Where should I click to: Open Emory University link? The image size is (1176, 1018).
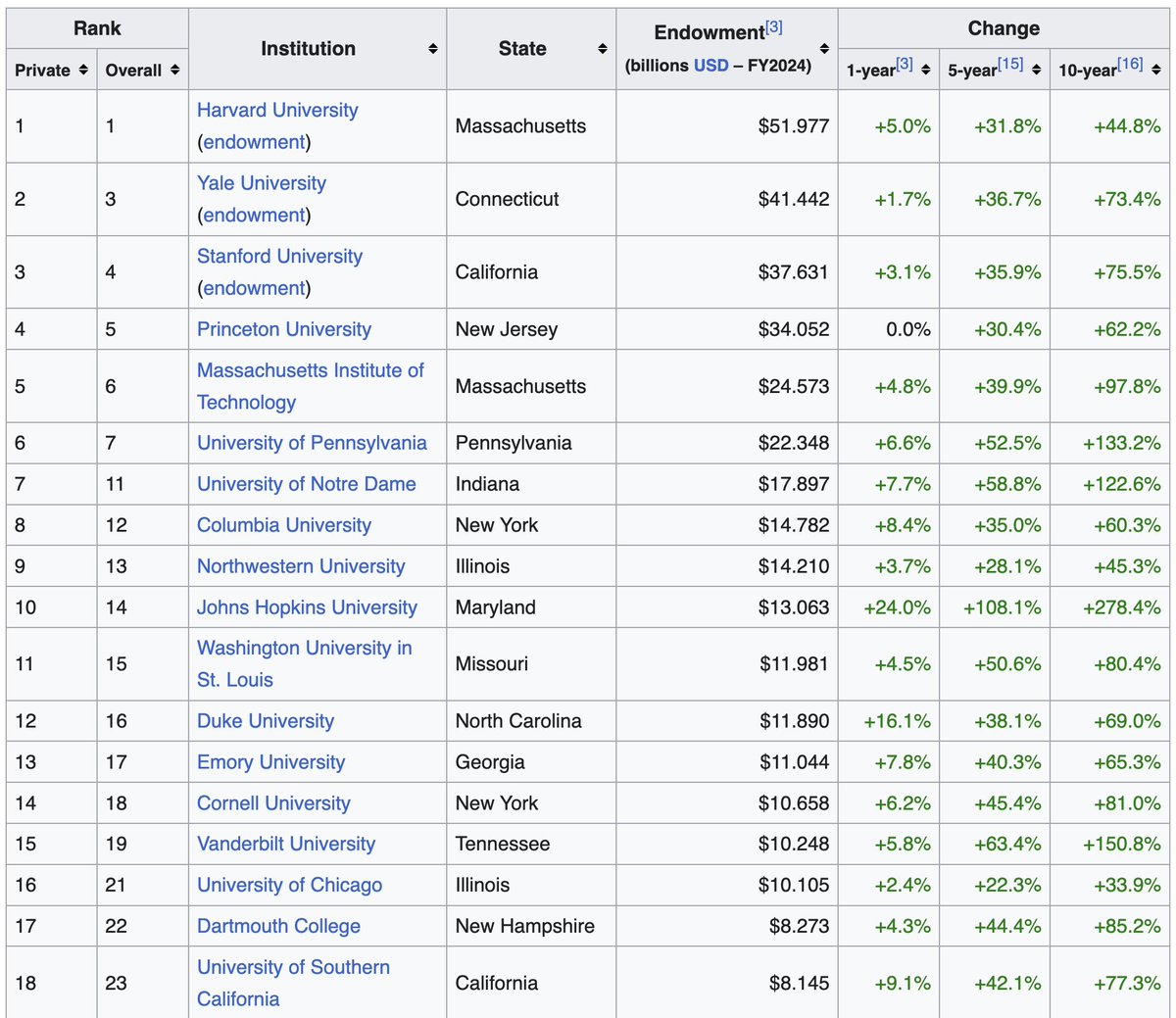[270, 762]
